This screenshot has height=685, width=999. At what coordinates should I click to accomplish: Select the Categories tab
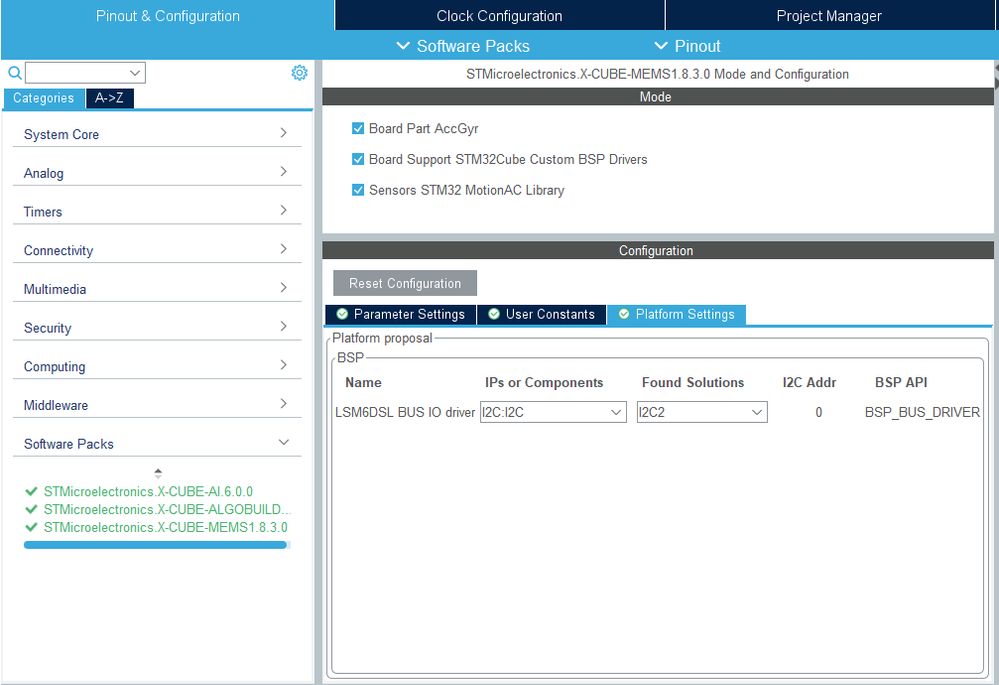44,98
